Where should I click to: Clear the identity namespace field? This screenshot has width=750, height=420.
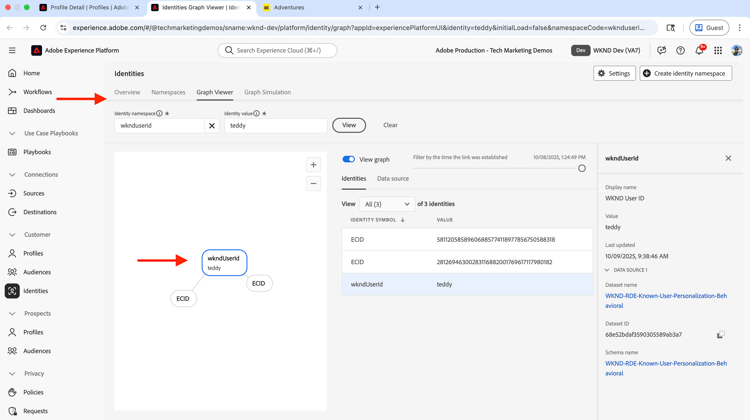pos(211,125)
